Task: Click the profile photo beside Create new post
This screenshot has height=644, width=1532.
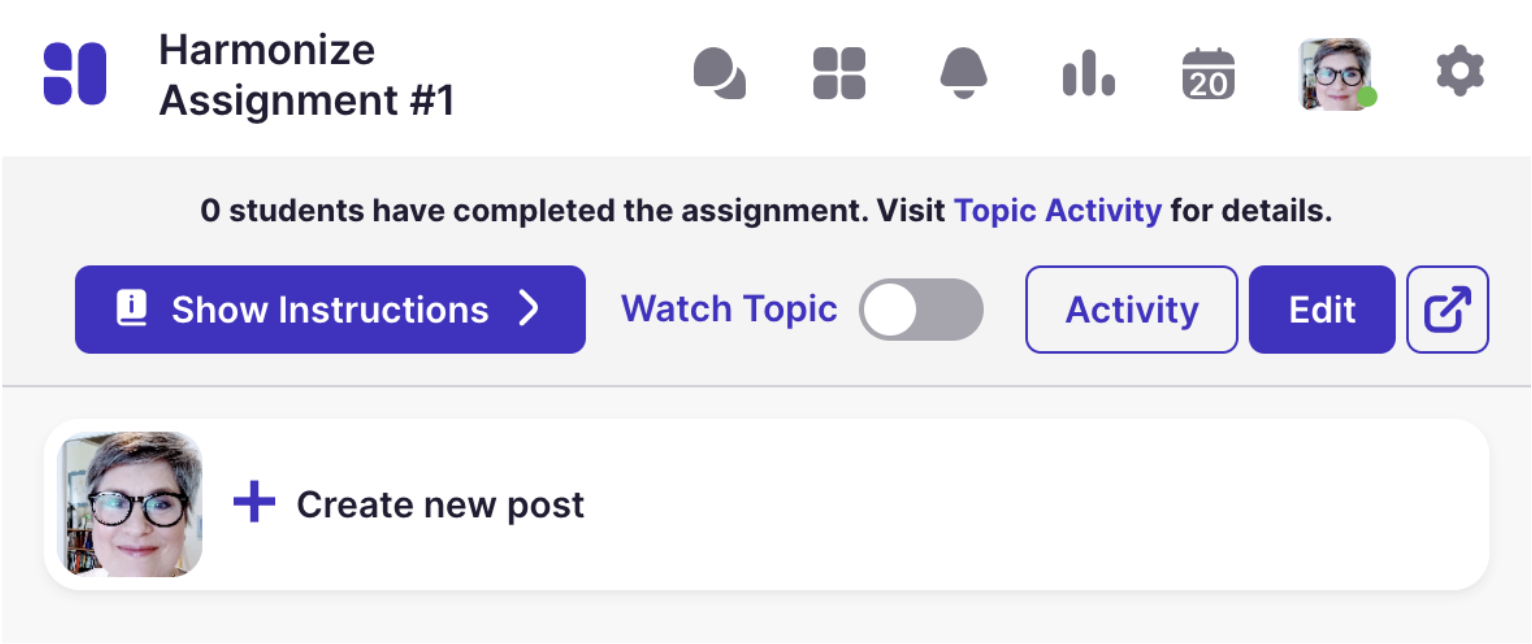Action: 131,504
